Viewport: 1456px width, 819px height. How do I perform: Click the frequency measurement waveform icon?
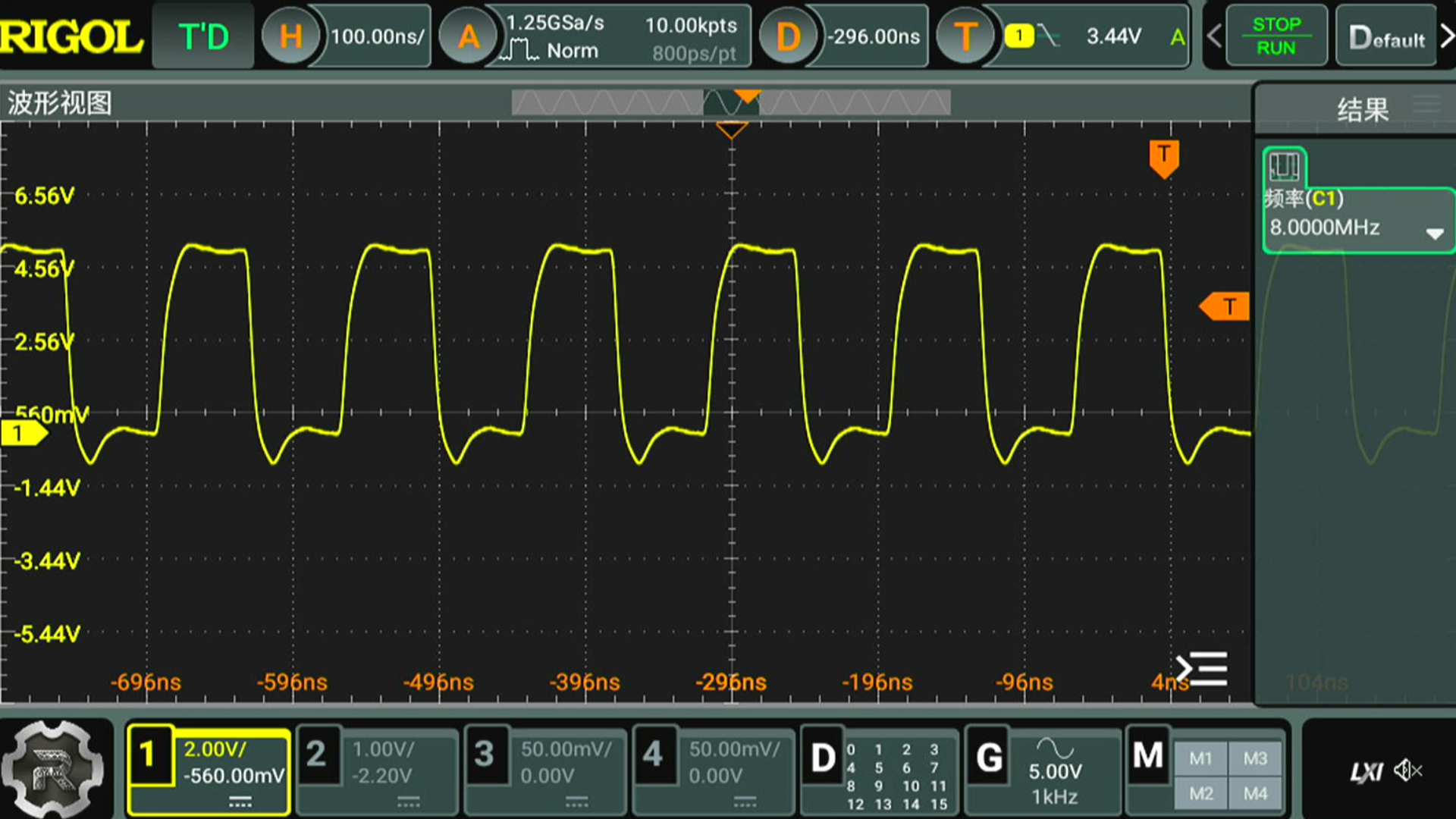(1284, 167)
